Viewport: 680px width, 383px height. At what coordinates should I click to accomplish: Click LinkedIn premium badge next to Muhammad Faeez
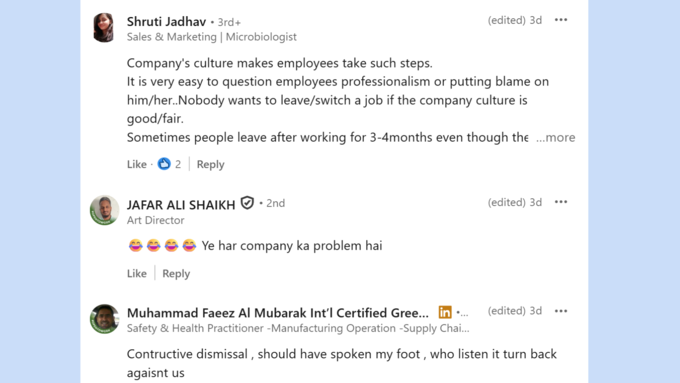point(445,312)
